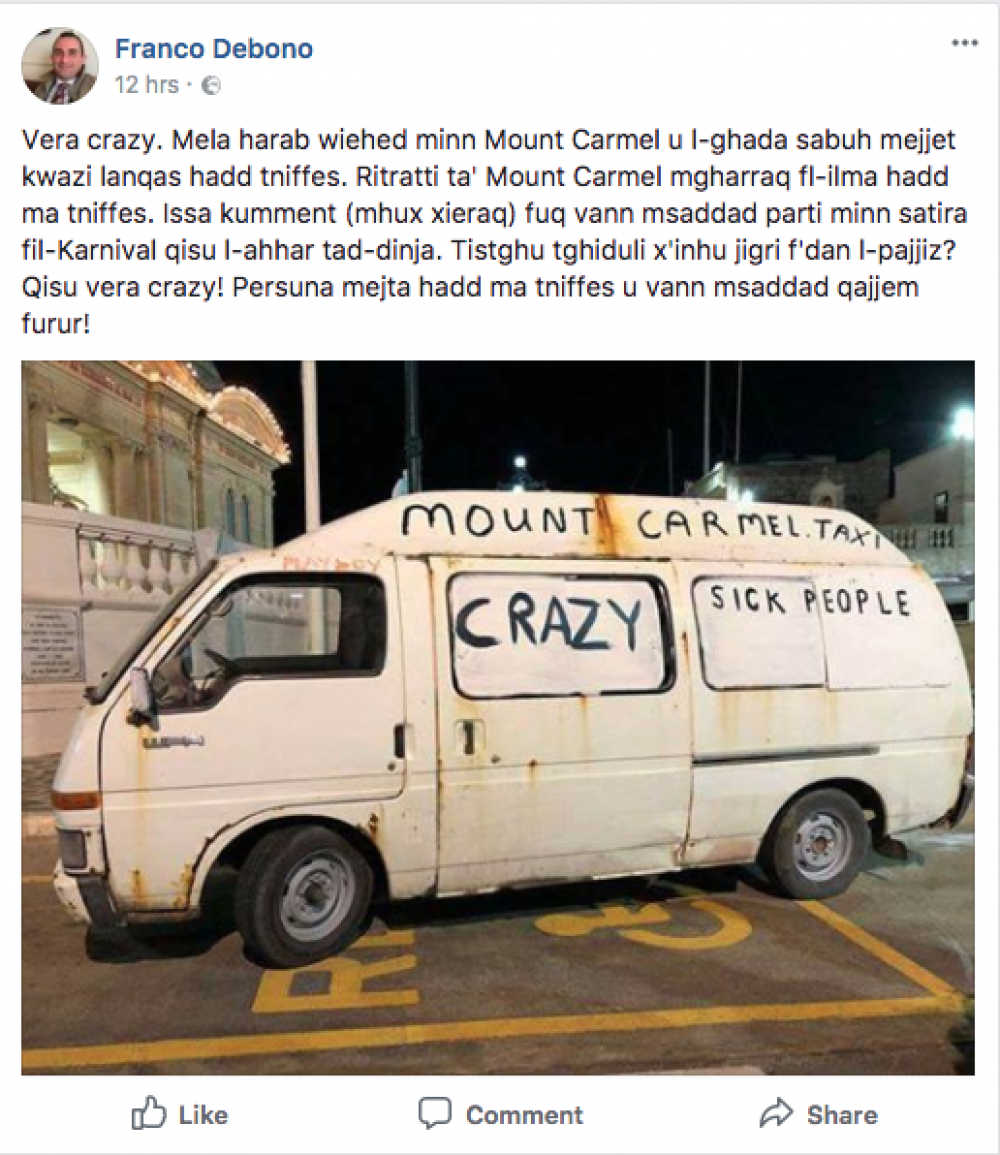1000x1155 pixels.
Task: Open the white van photo attachment
Action: pos(498,717)
